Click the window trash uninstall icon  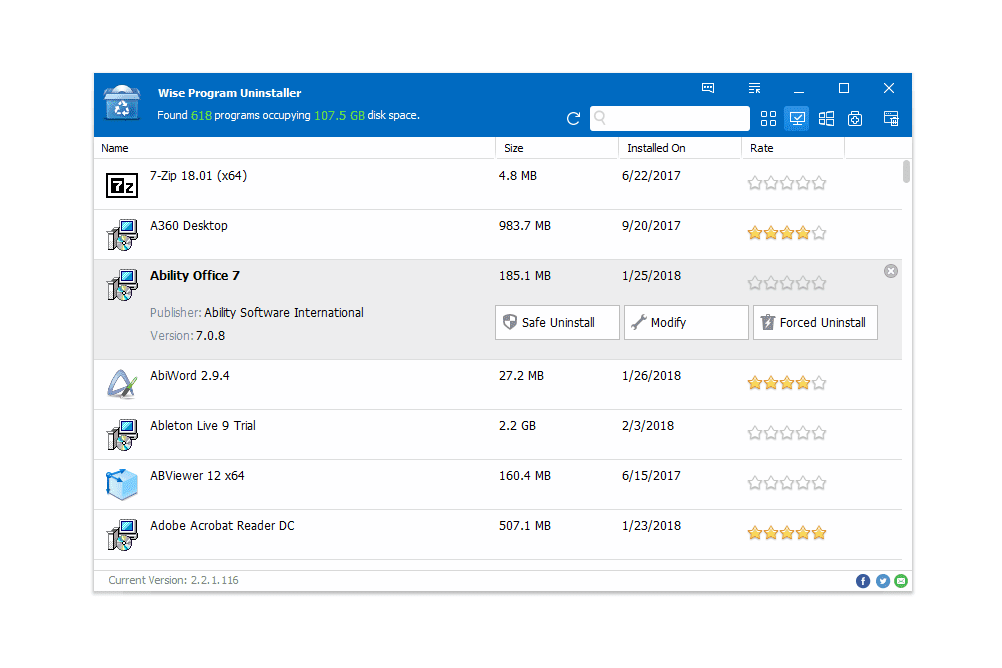point(890,119)
